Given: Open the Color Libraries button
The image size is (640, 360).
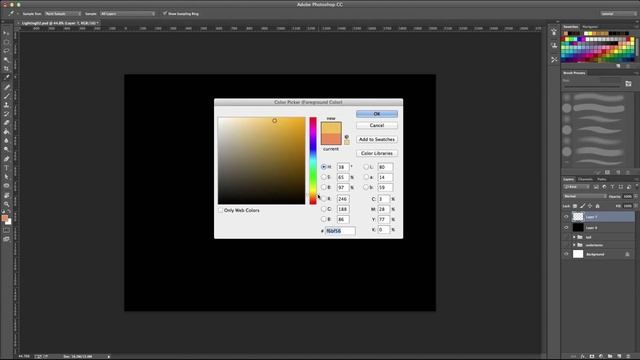Looking at the screenshot, I should pos(377,153).
